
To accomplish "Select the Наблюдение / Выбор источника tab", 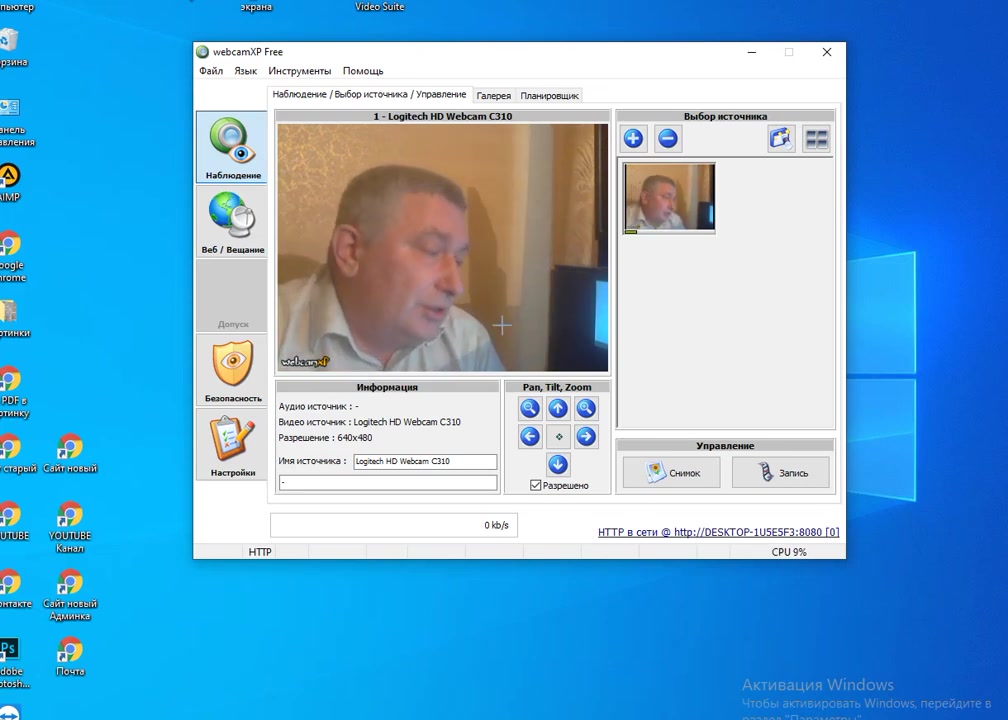I will pyautogui.click(x=369, y=94).
